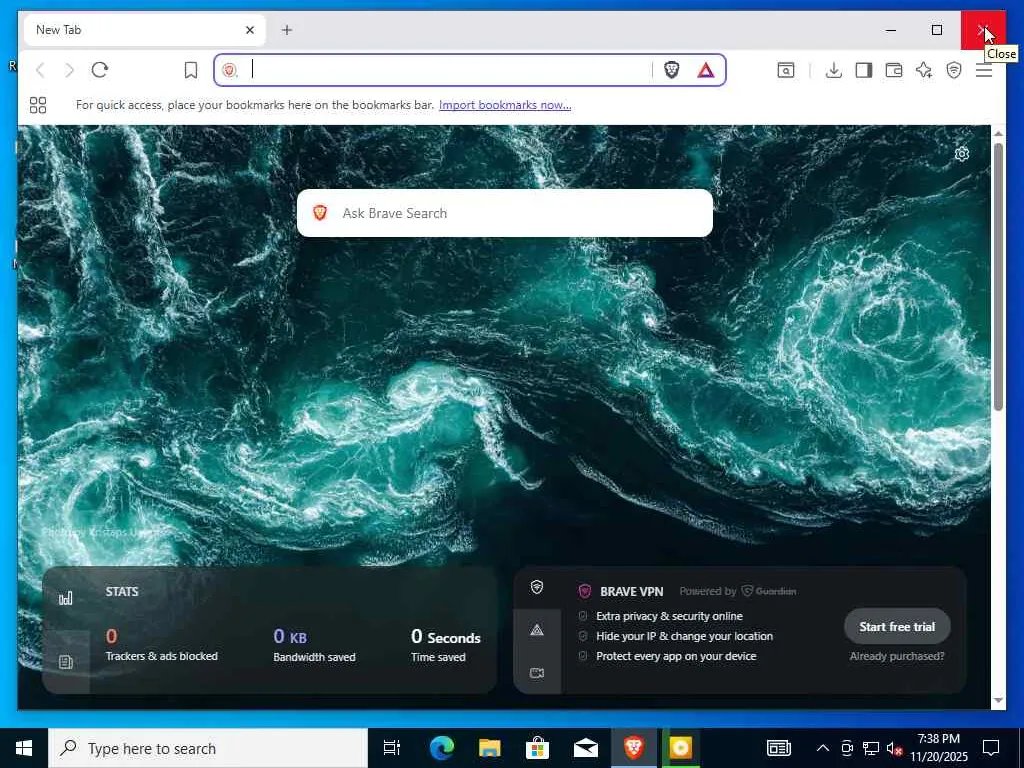Click Time saved stat
The height and width of the screenshot is (768, 1024).
point(445,645)
